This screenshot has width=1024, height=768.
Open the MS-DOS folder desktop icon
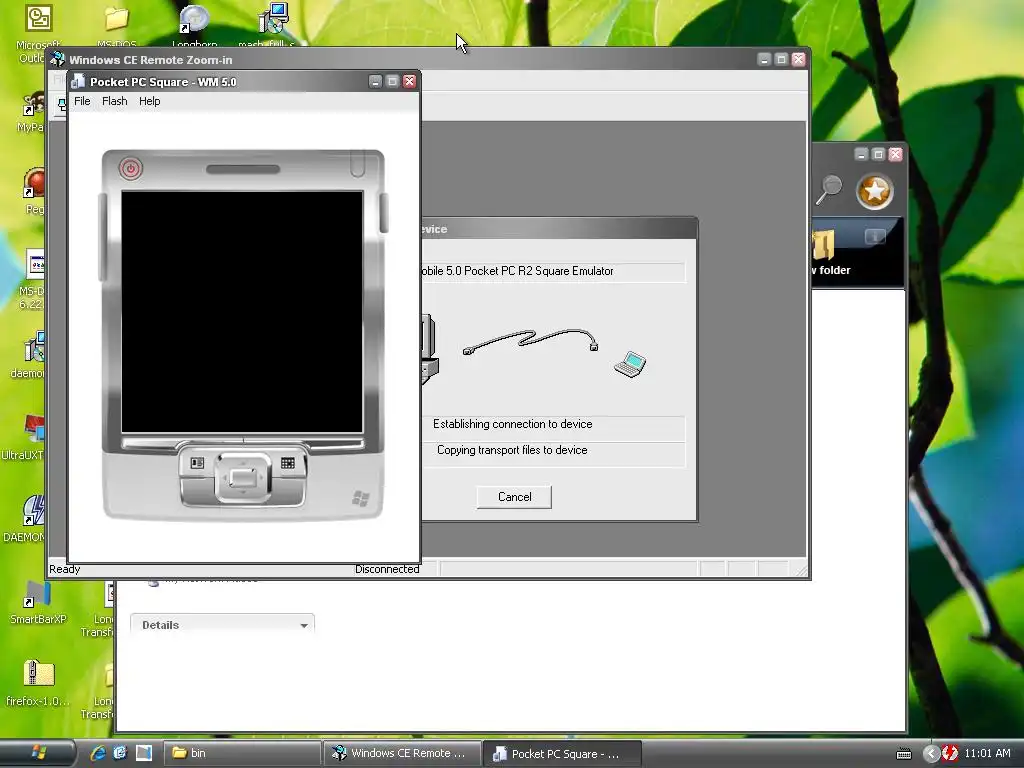[116, 26]
